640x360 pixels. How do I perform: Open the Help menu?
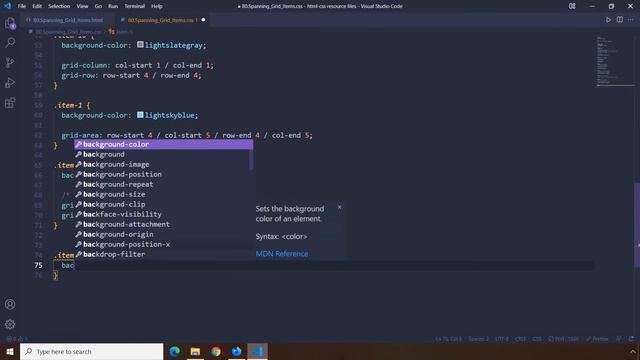coord(157,6)
